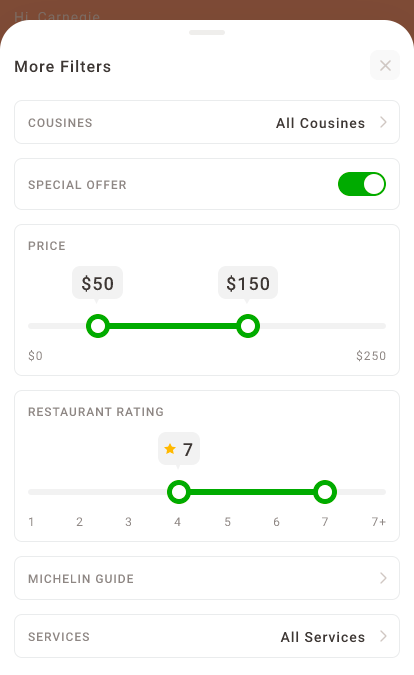Click the $250 price track end label

[371, 356]
